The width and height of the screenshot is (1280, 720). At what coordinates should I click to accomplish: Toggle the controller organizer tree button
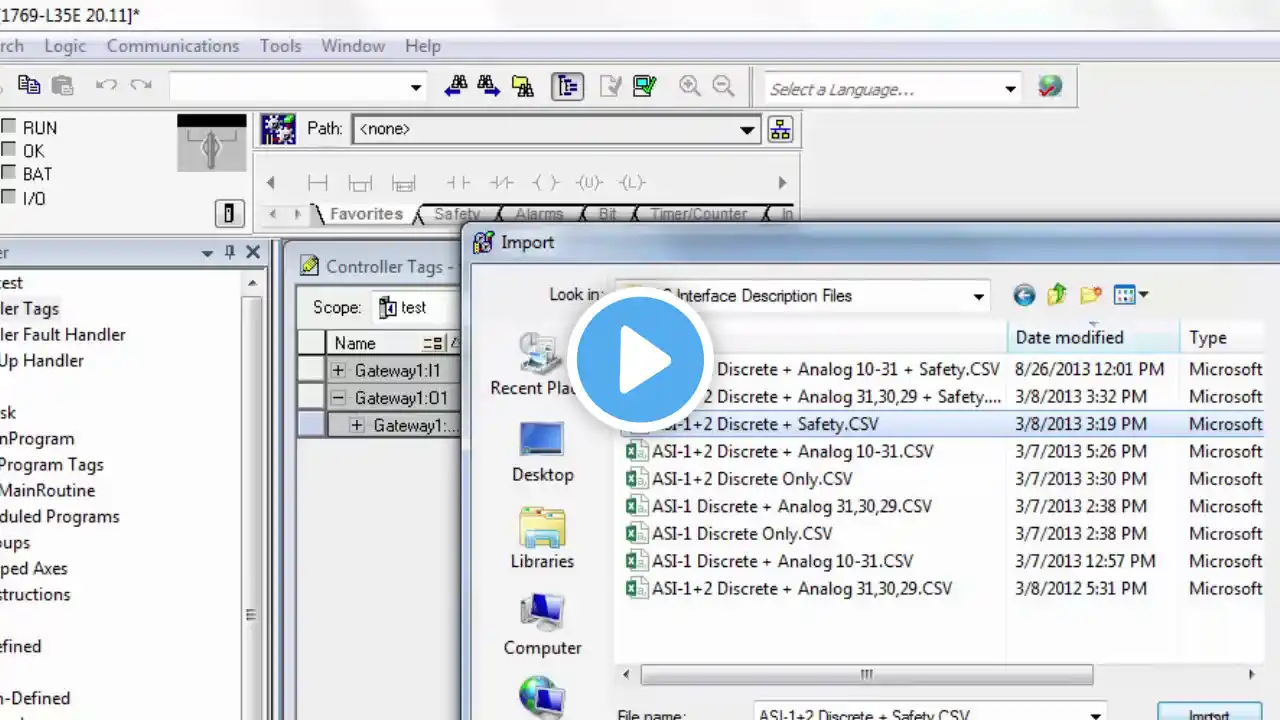(x=567, y=86)
